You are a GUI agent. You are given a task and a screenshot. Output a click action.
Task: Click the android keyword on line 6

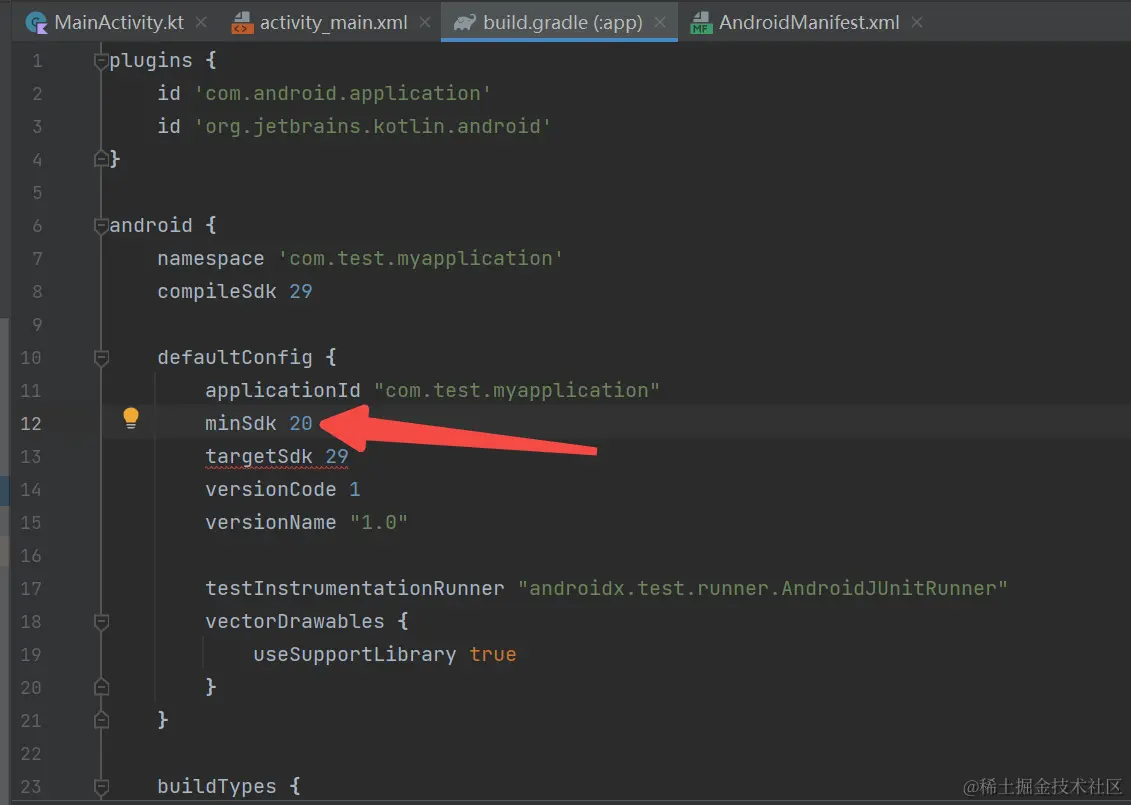pos(151,225)
